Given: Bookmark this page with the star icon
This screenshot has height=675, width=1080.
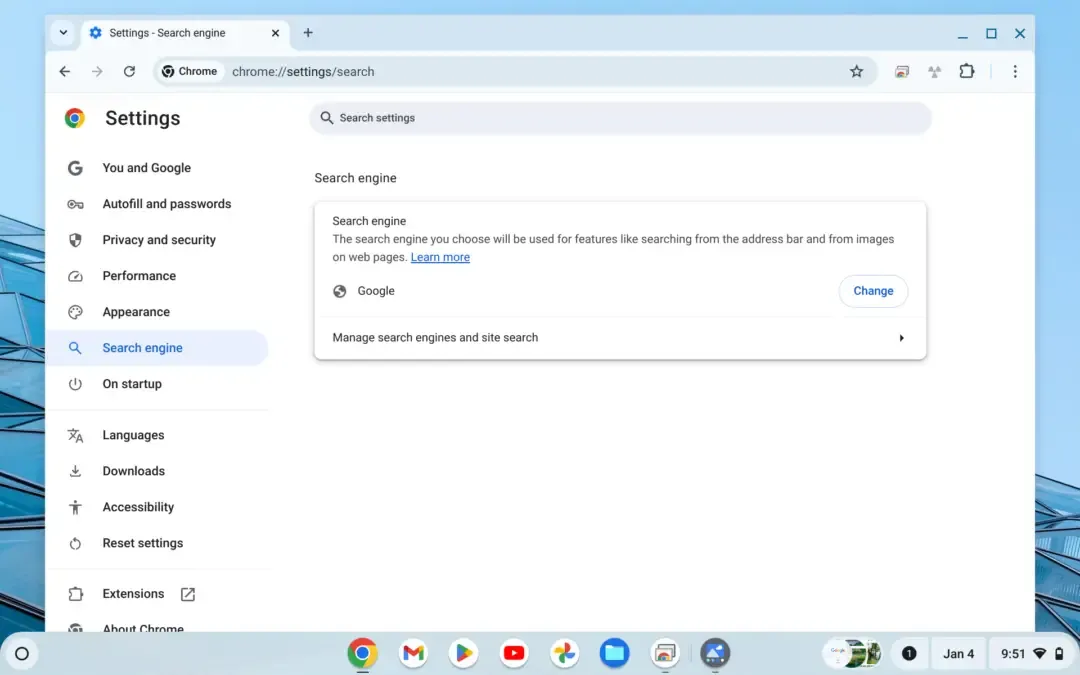Looking at the screenshot, I should point(856,72).
